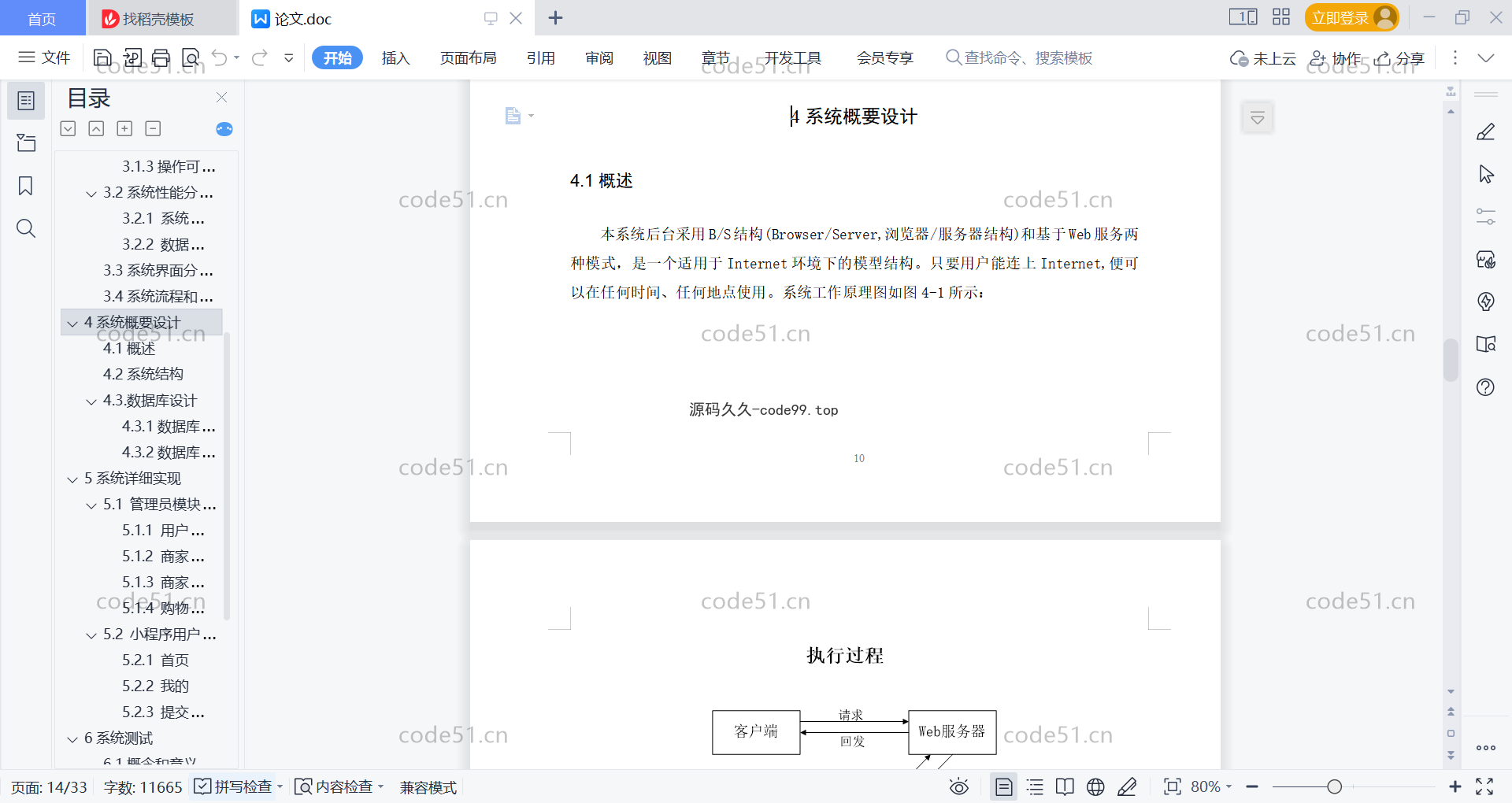Viewport: 1512px width, 803px height.
Task: Switch to reading mode book icon
Action: coord(1065,786)
